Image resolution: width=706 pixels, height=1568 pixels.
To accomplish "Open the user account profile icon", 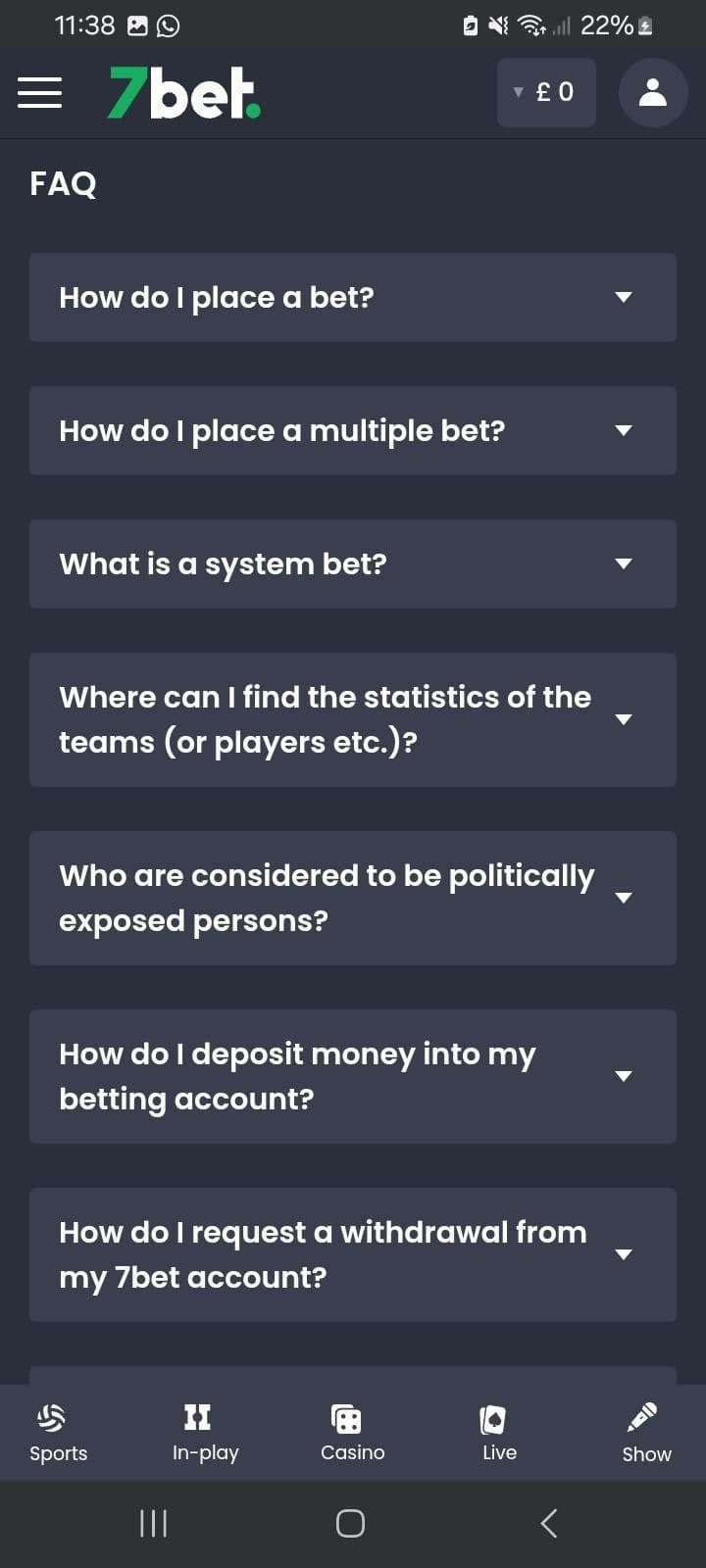I will pos(652,92).
